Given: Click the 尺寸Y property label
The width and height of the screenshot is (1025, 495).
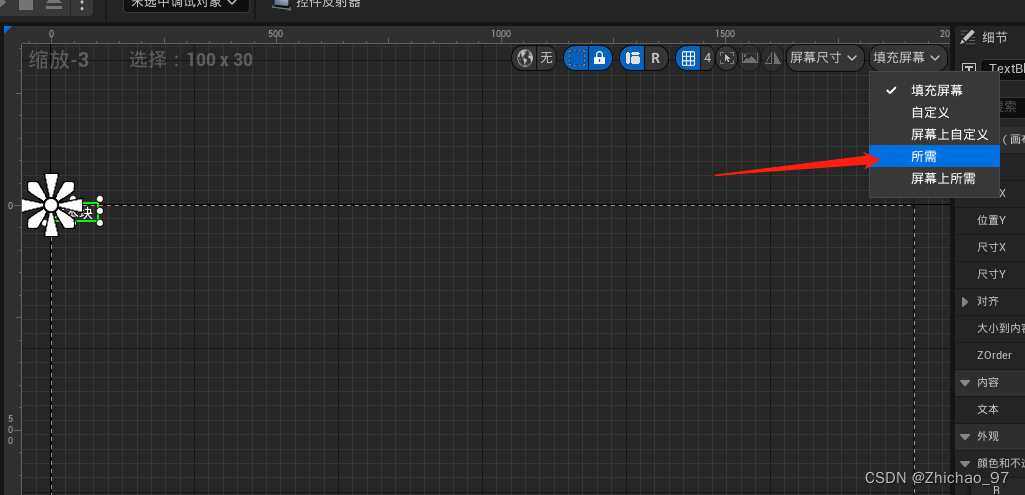Looking at the screenshot, I should click(x=991, y=274).
